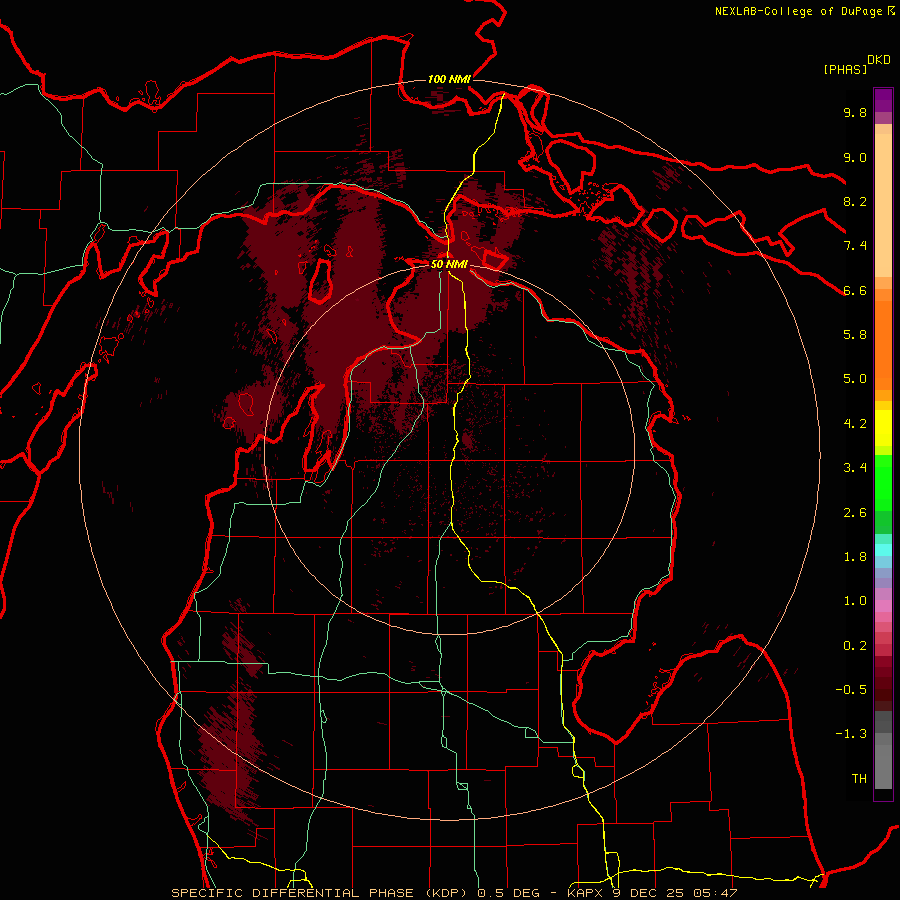Image resolution: width=900 pixels, height=900 pixels.
Task: Select the 5.8 scale value
Action: coord(855,335)
